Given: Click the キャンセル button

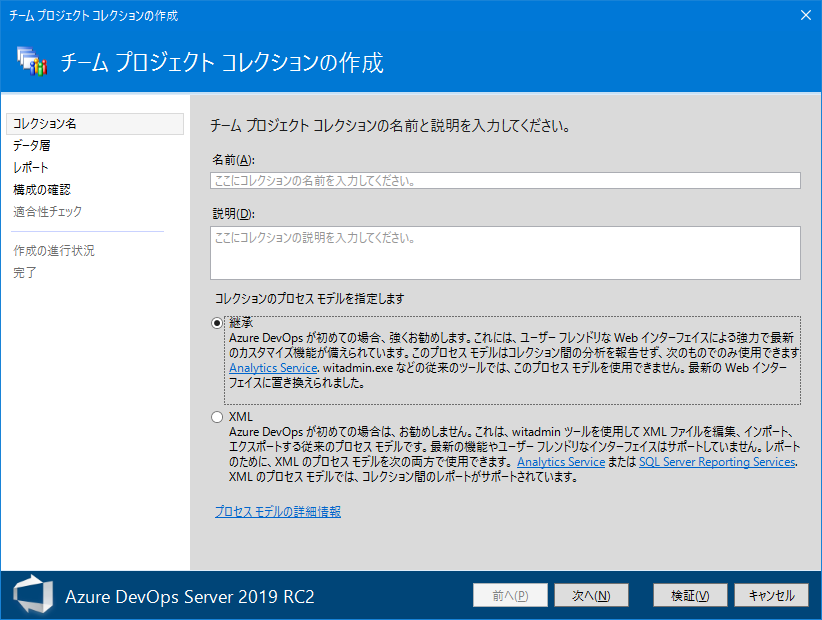Looking at the screenshot, I should tap(771, 595).
